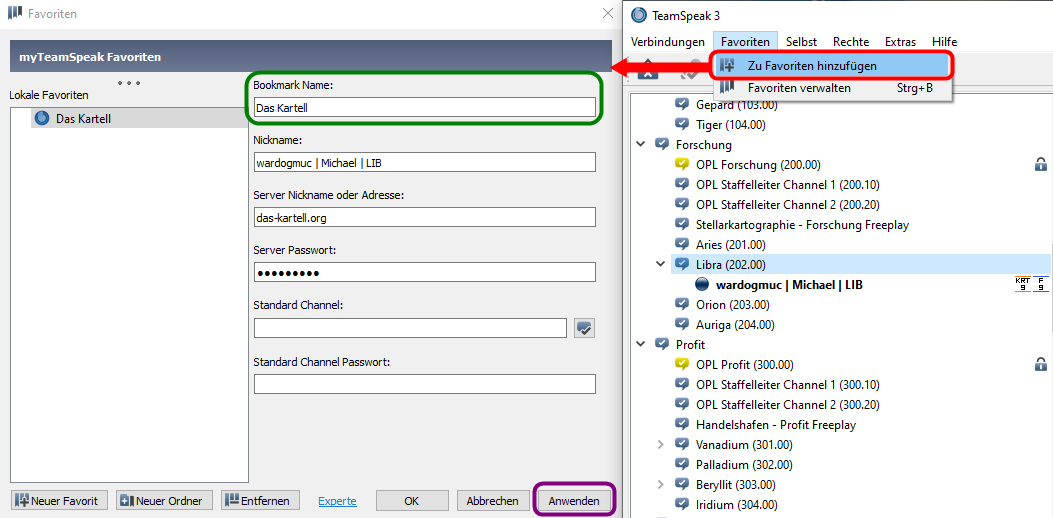Collapse the Libra (202.00) channel
1053x518 pixels.
[x=661, y=265]
